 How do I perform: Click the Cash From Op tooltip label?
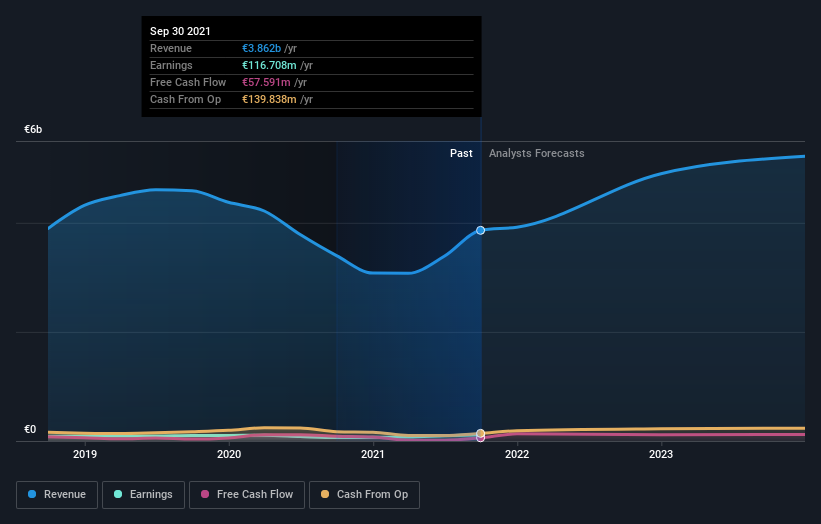click(x=185, y=99)
